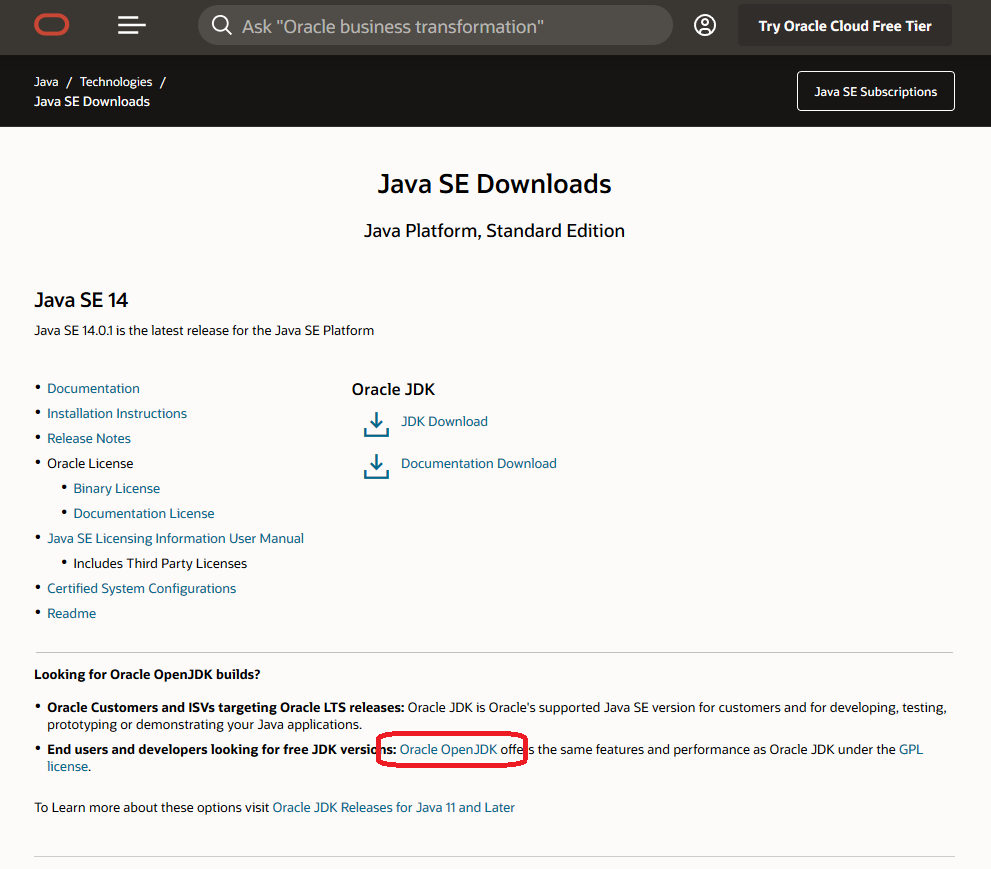Viewport: 991px width, 869px height.
Task: Click 'Looking for Oracle OpenJDK builds?' text
Action: (x=147, y=674)
